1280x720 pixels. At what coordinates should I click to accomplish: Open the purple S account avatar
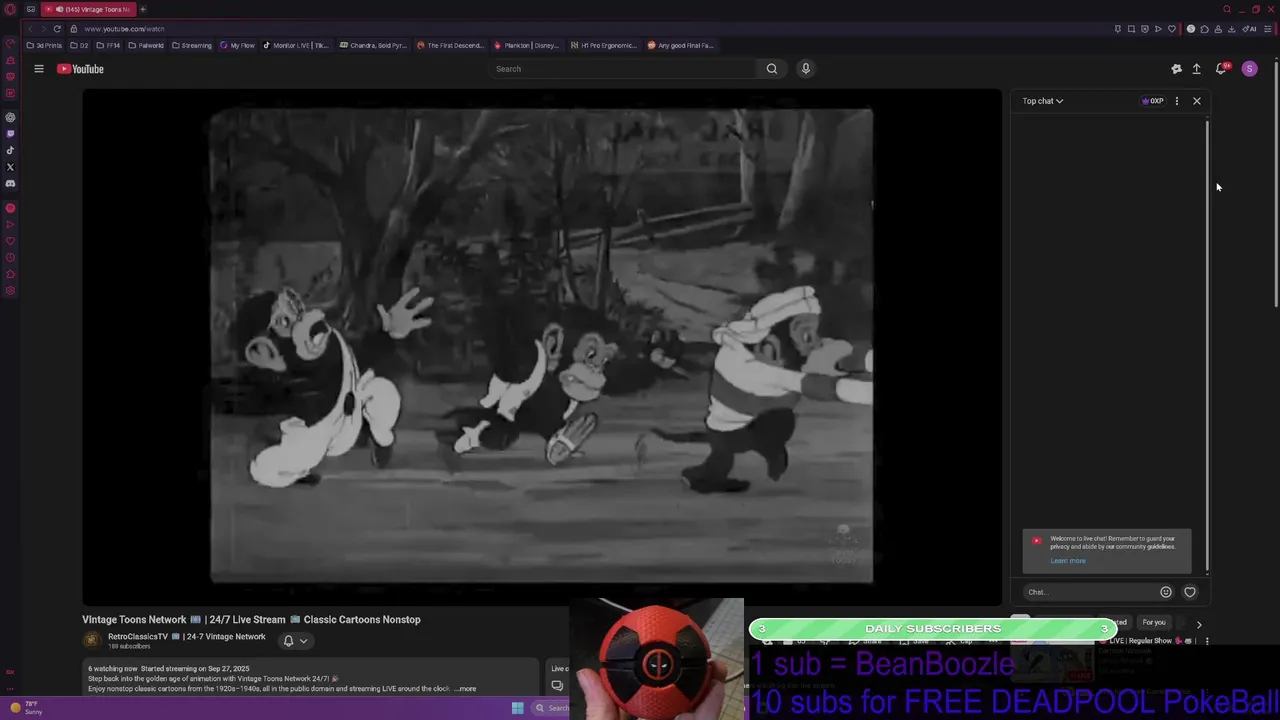click(x=1249, y=69)
